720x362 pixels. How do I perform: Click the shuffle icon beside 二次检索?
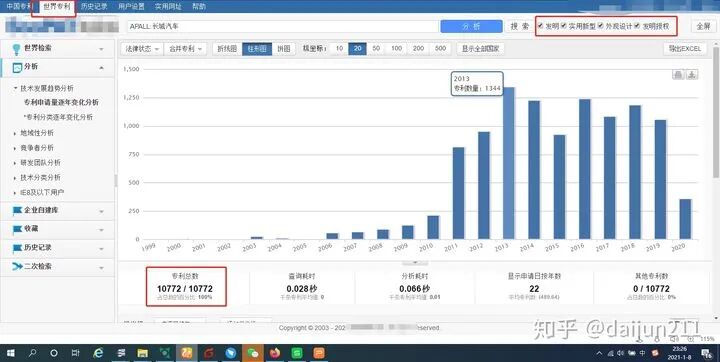tap(17, 266)
